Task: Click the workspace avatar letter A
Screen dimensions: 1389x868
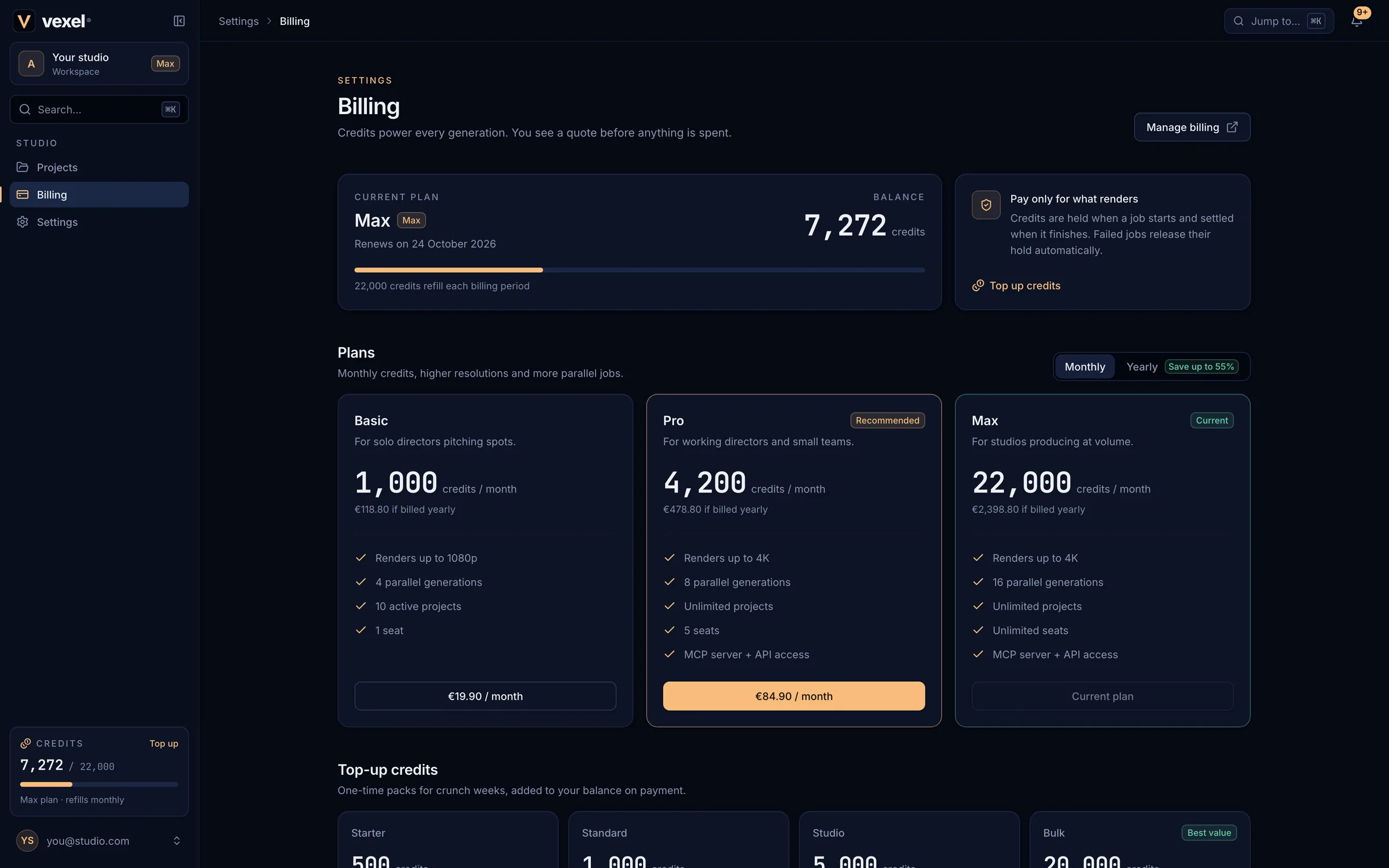Action: [x=31, y=64]
